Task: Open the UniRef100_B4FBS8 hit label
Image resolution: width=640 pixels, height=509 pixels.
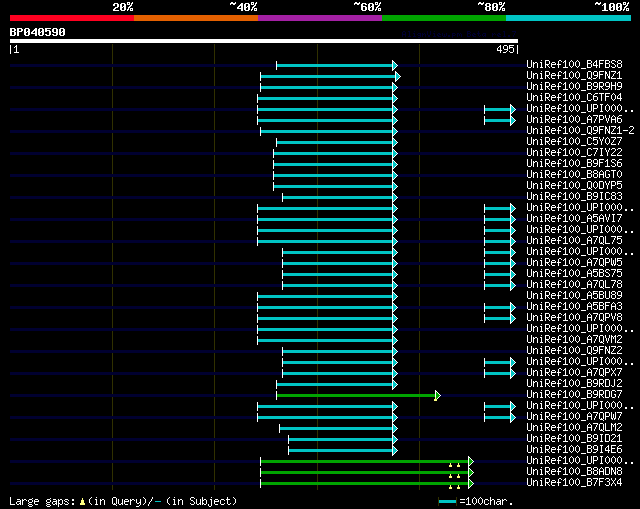Action: [x=574, y=64]
